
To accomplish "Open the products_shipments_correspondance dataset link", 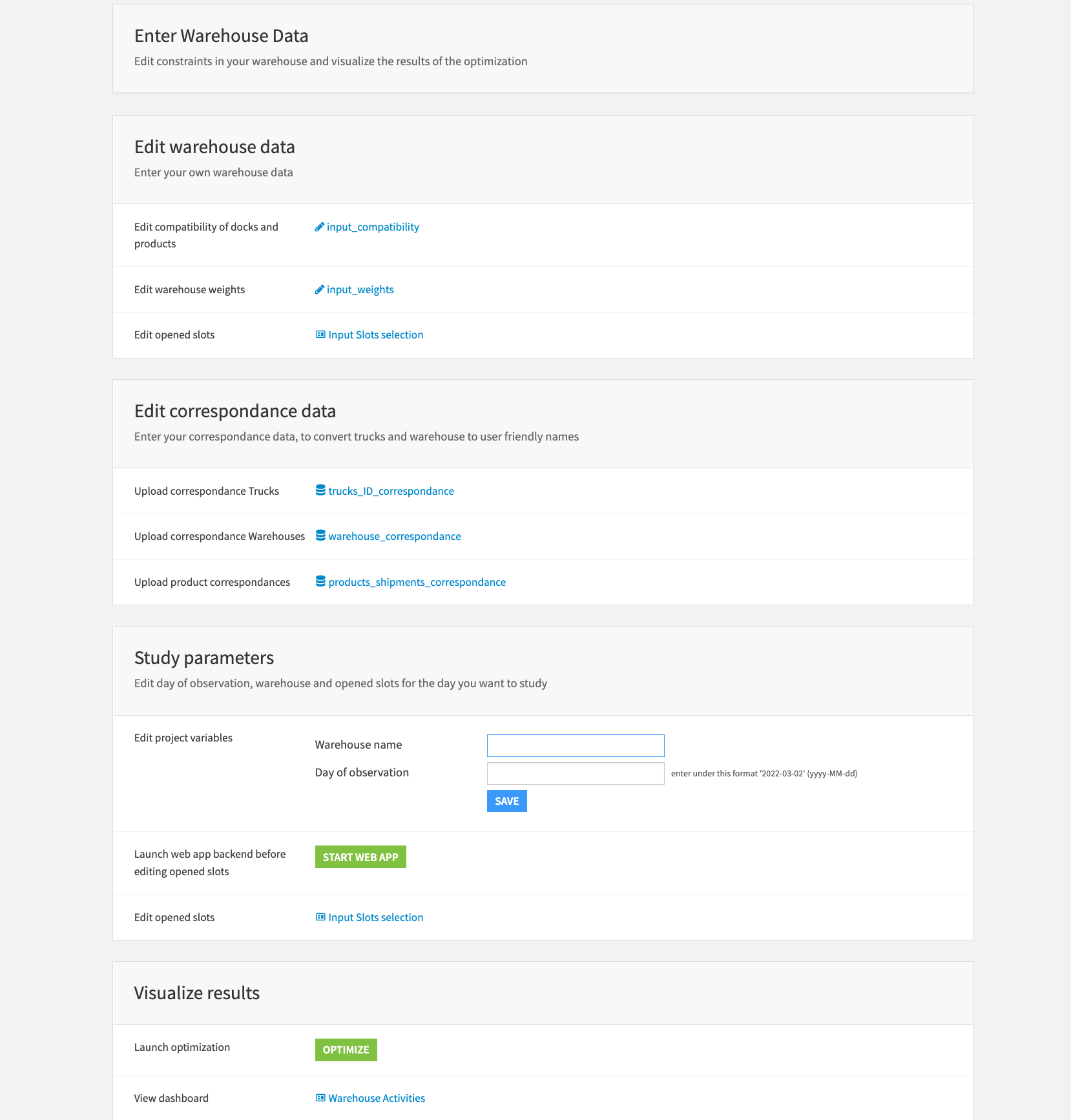I will (417, 582).
